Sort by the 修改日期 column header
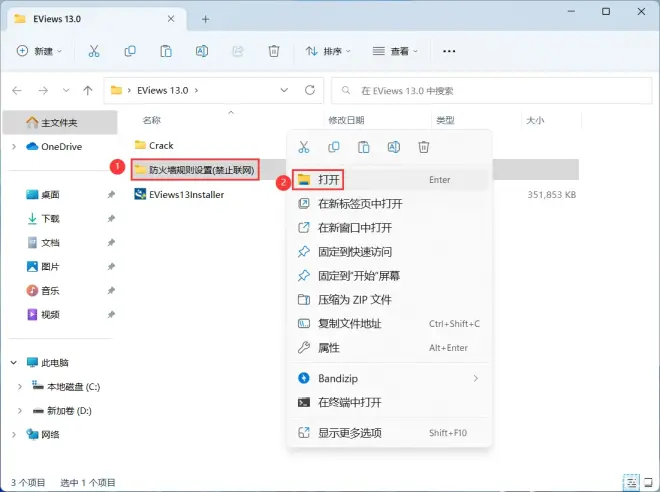 346,120
